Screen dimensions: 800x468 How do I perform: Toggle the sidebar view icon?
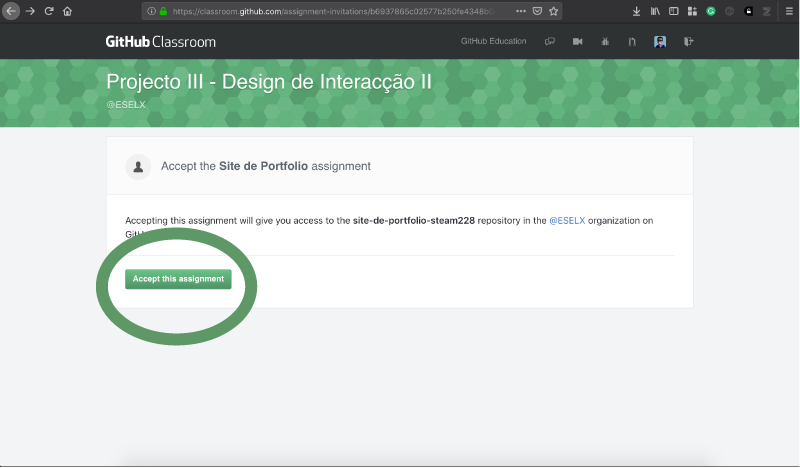click(x=673, y=11)
